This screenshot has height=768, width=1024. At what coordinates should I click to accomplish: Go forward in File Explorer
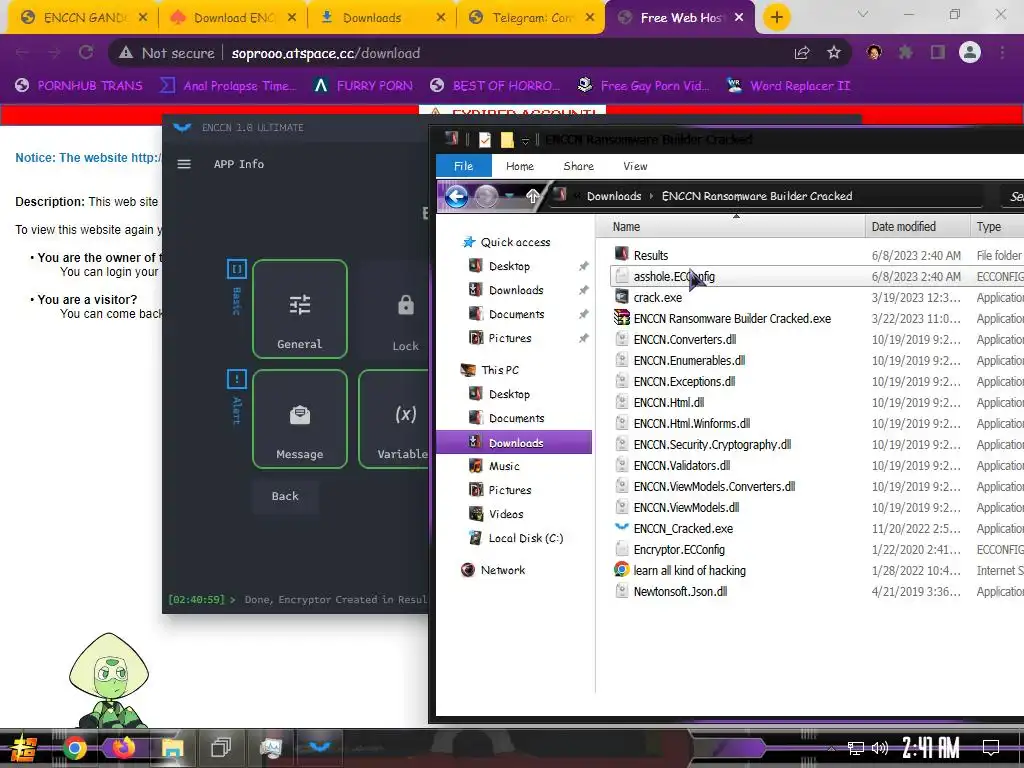point(487,196)
